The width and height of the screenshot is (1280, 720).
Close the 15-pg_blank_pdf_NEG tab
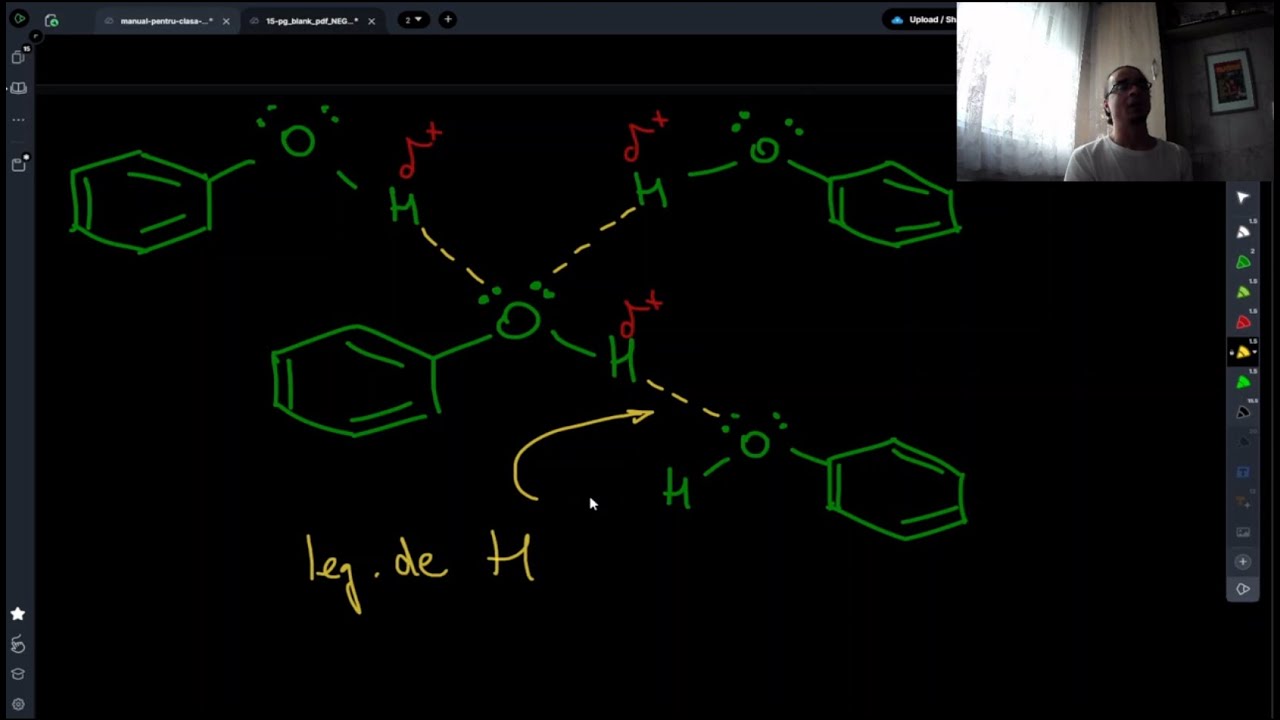coord(371,20)
